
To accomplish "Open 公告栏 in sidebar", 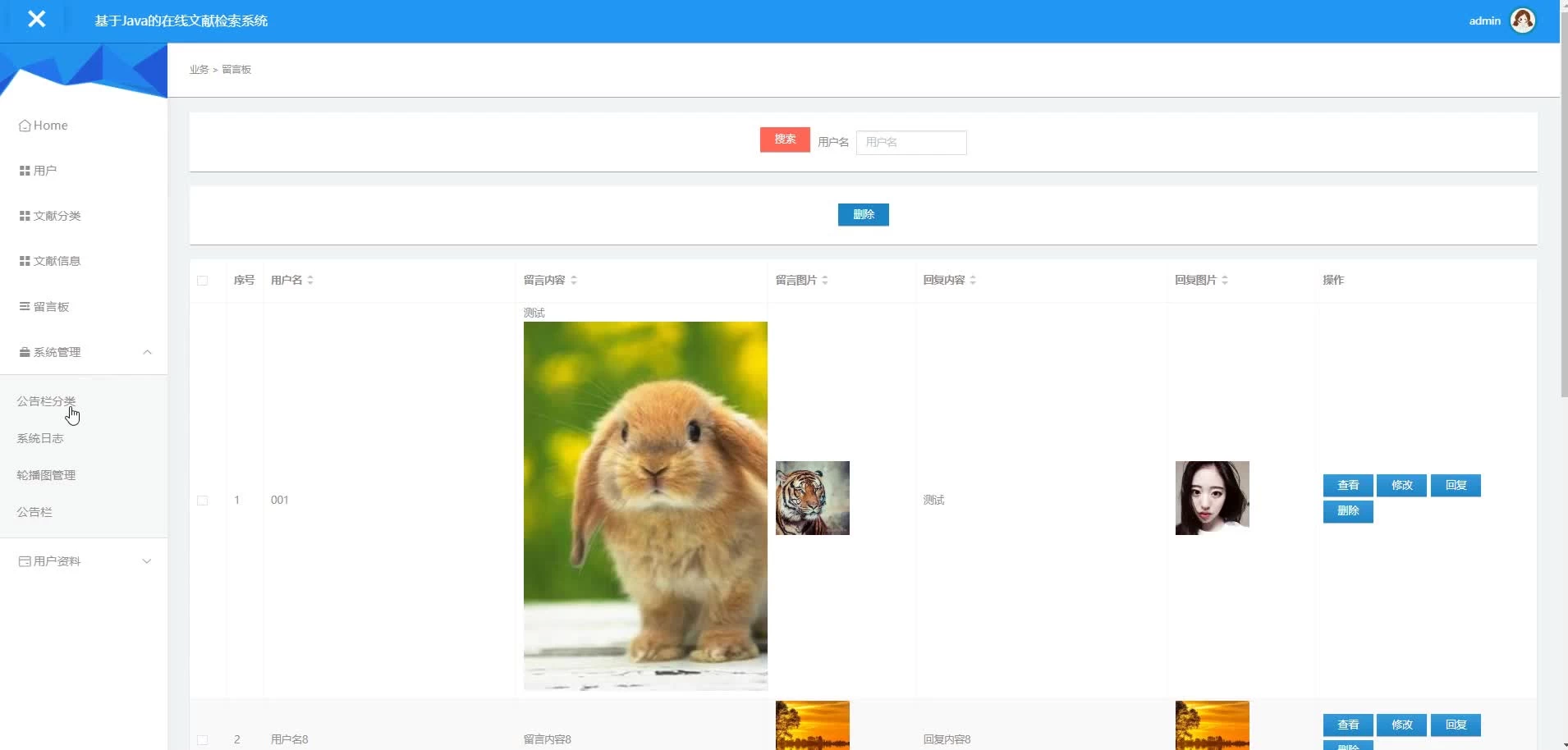I will pos(34,512).
